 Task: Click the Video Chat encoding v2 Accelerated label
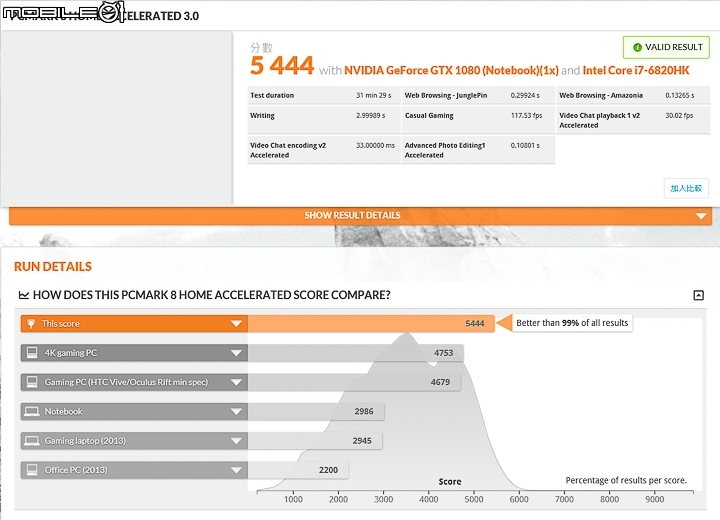288,150
